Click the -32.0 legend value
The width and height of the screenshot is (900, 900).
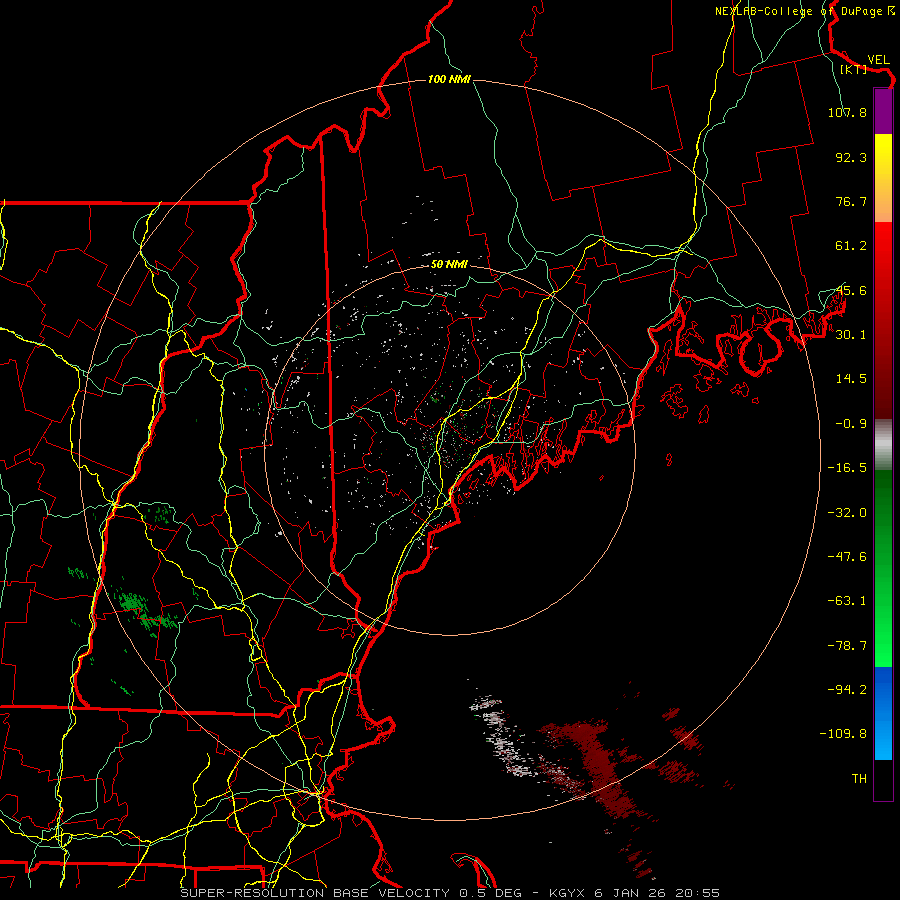pyautogui.click(x=847, y=513)
